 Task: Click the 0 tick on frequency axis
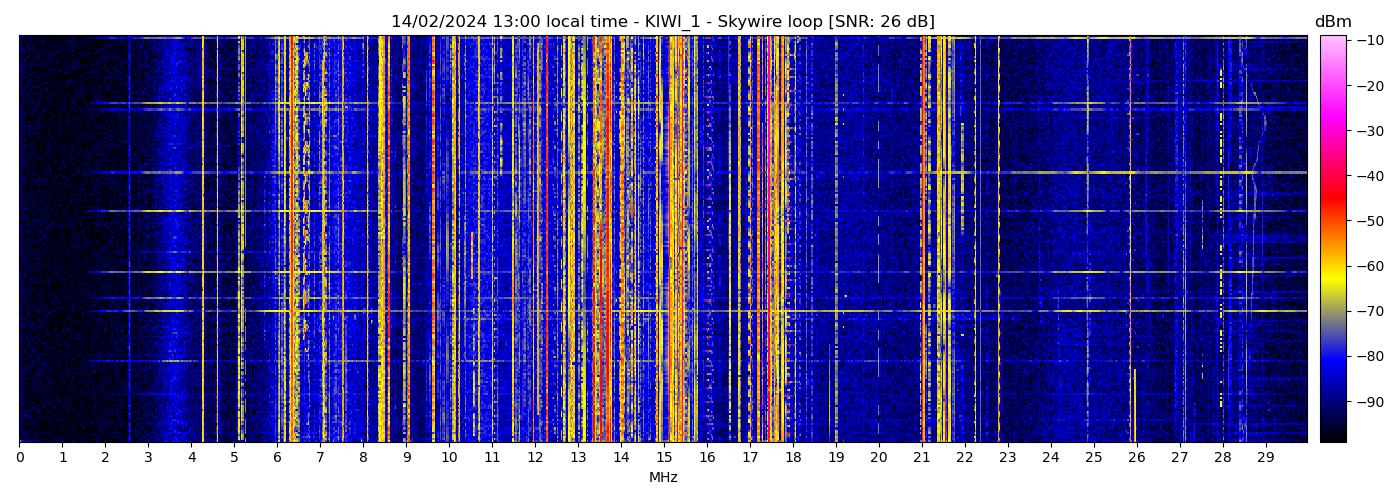(20, 457)
